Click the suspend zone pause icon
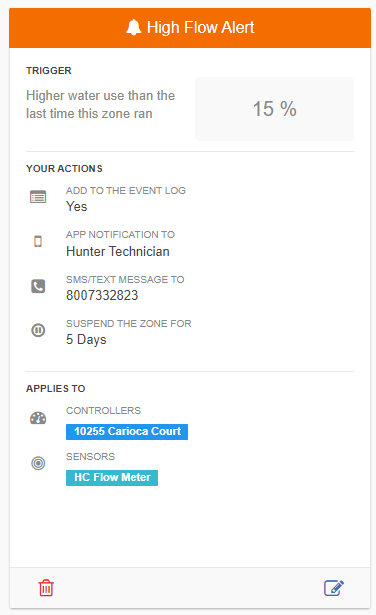Screen dimensions: 376x615 pos(38,330)
